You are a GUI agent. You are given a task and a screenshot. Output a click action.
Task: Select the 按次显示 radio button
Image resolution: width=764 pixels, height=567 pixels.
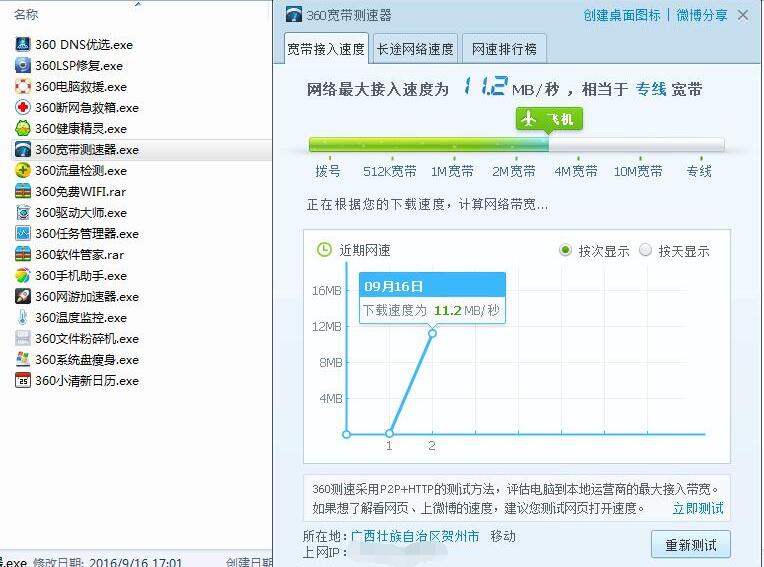coord(565,250)
